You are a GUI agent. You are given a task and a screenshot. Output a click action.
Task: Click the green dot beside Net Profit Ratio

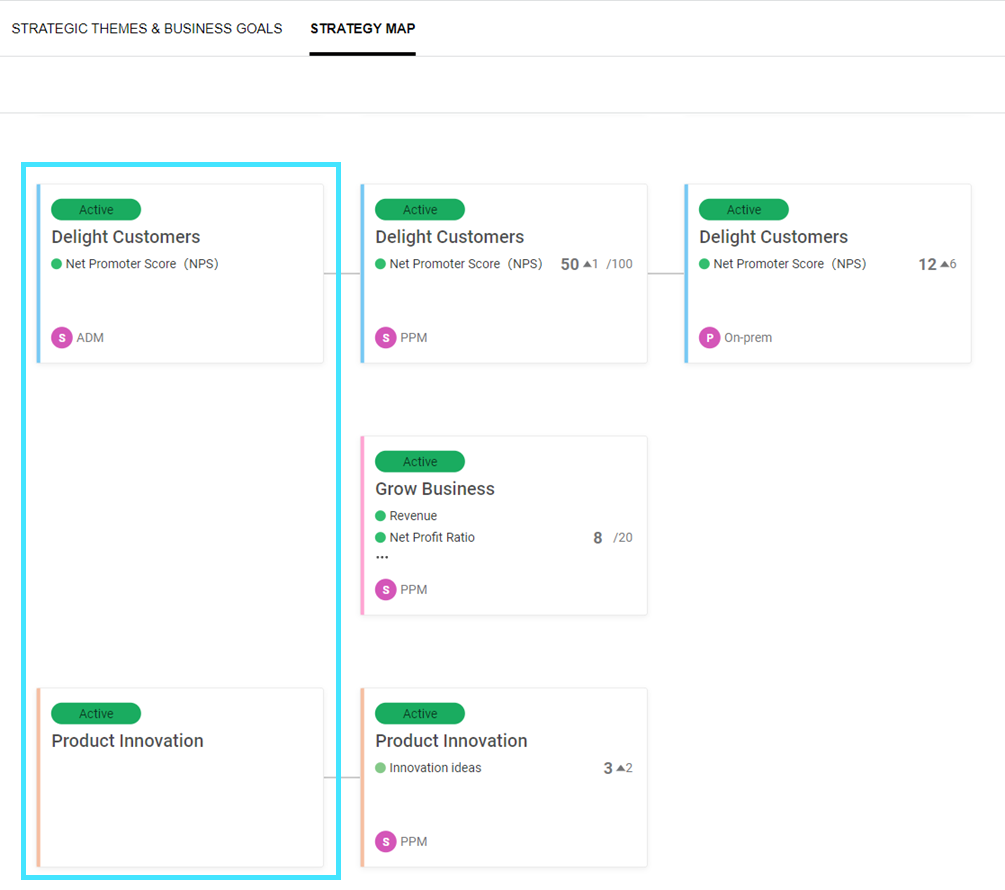coord(381,538)
